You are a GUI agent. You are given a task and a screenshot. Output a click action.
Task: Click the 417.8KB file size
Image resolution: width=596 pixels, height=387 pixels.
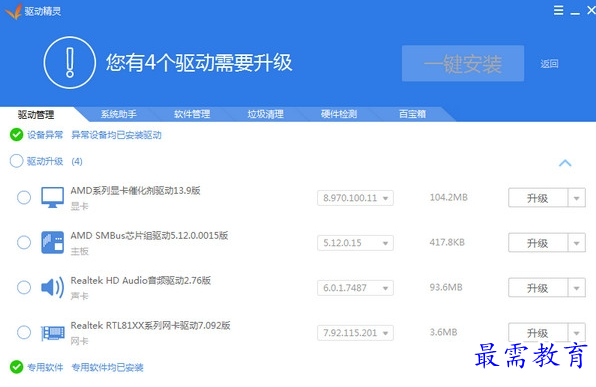pyautogui.click(x=447, y=242)
